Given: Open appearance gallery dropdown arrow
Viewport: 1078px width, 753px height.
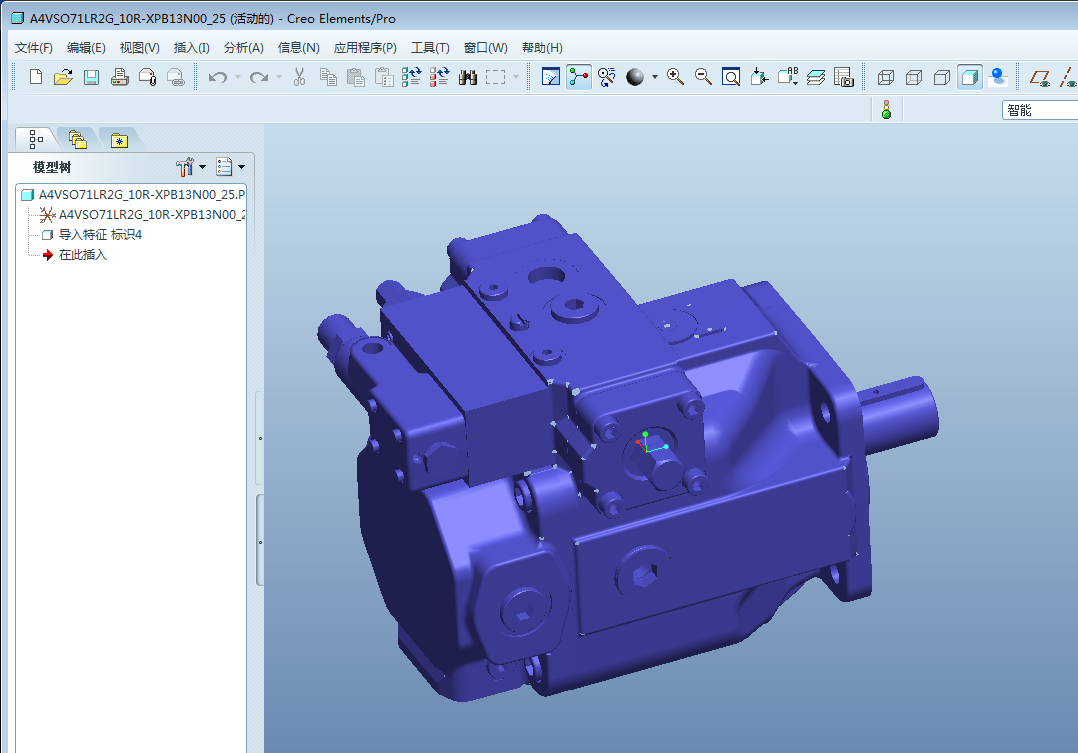Looking at the screenshot, I should click(654, 77).
